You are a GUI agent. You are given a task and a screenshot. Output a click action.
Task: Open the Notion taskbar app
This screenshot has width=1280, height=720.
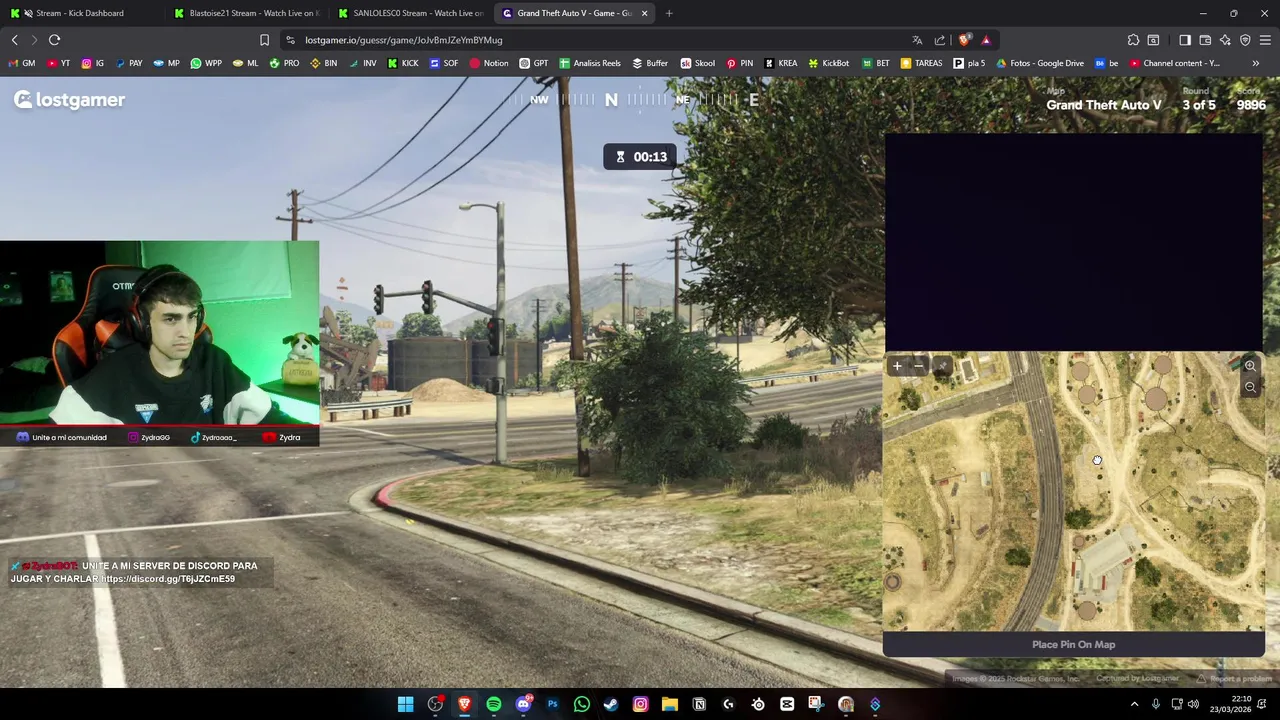click(x=699, y=704)
